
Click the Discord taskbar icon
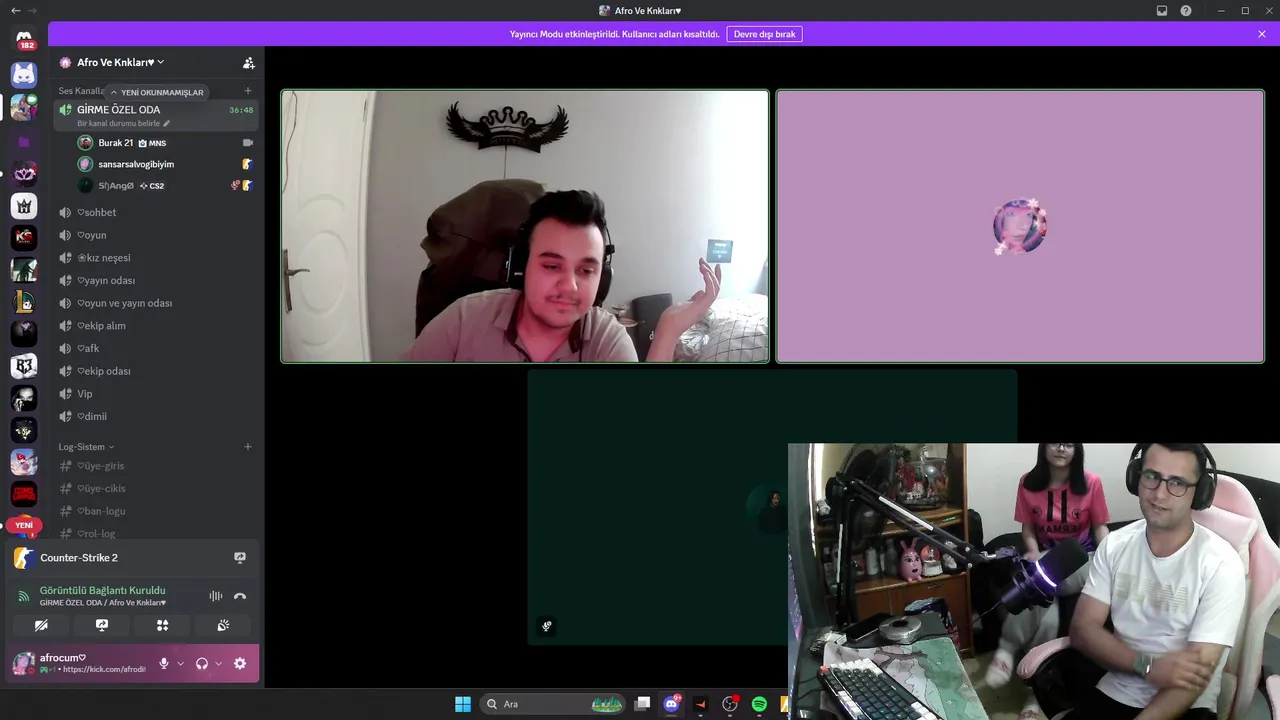click(672, 704)
